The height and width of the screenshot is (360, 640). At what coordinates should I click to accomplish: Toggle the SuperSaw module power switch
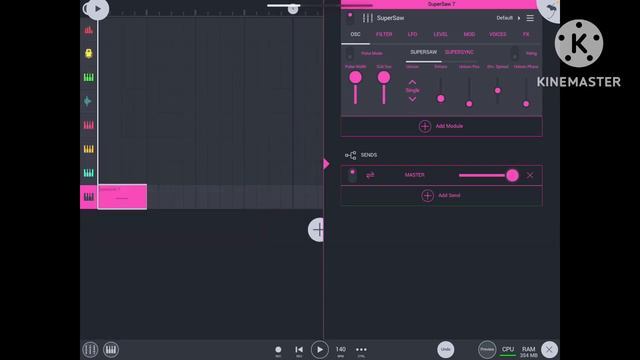(x=350, y=18)
